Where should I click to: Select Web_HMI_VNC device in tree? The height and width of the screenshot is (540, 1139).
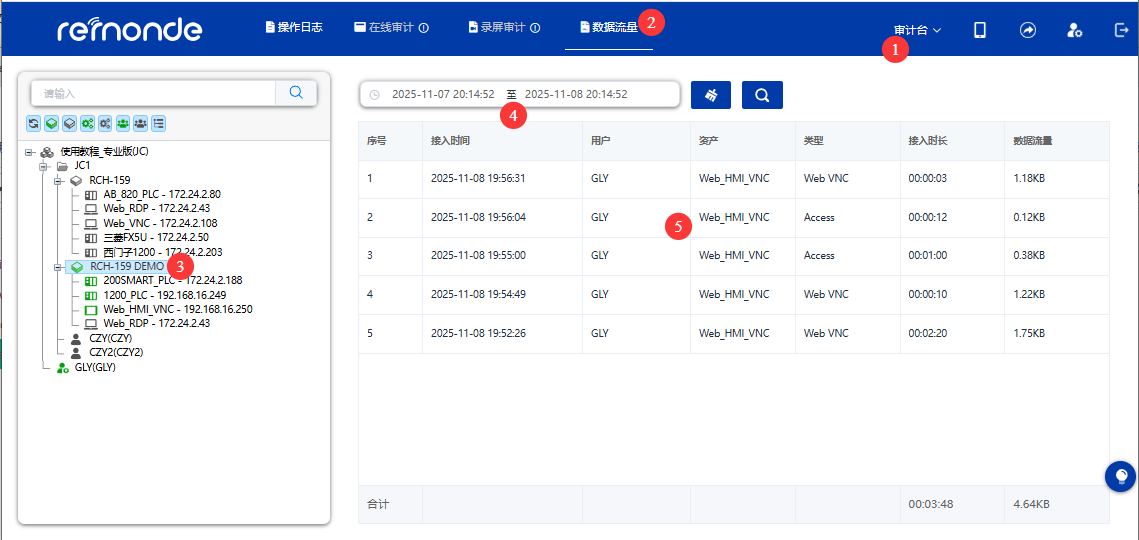pyautogui.click(x=176, y=310)
